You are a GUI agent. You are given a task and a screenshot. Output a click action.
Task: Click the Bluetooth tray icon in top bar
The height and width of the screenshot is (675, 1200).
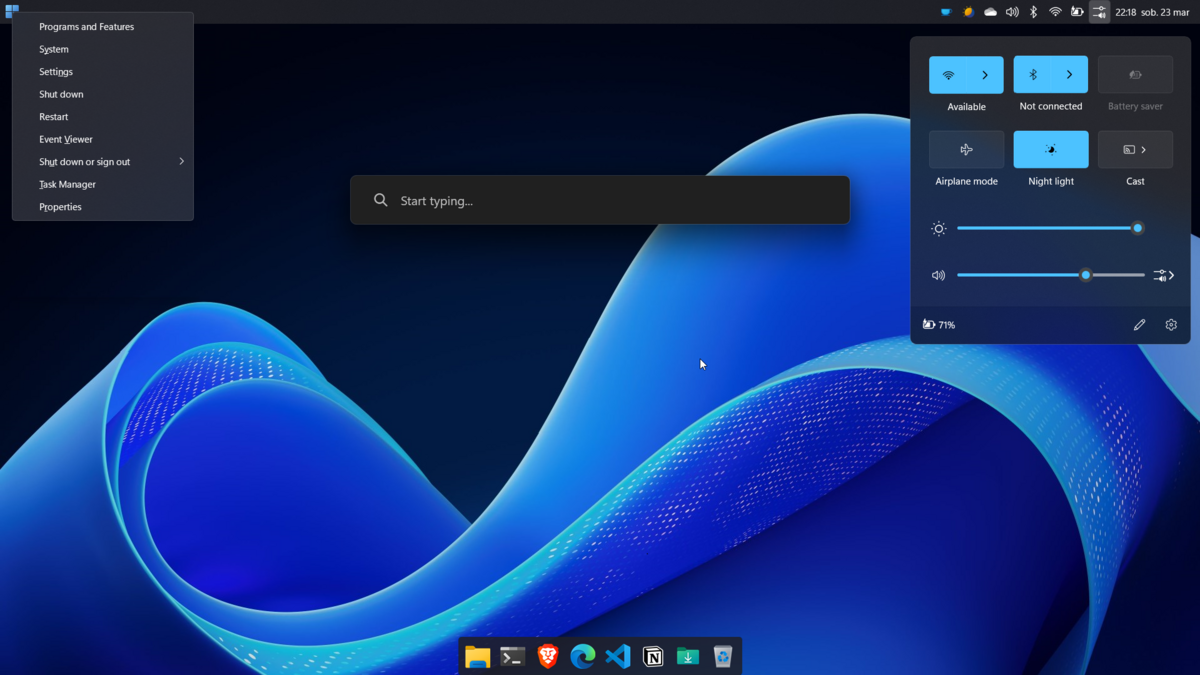pos(1033,12)
